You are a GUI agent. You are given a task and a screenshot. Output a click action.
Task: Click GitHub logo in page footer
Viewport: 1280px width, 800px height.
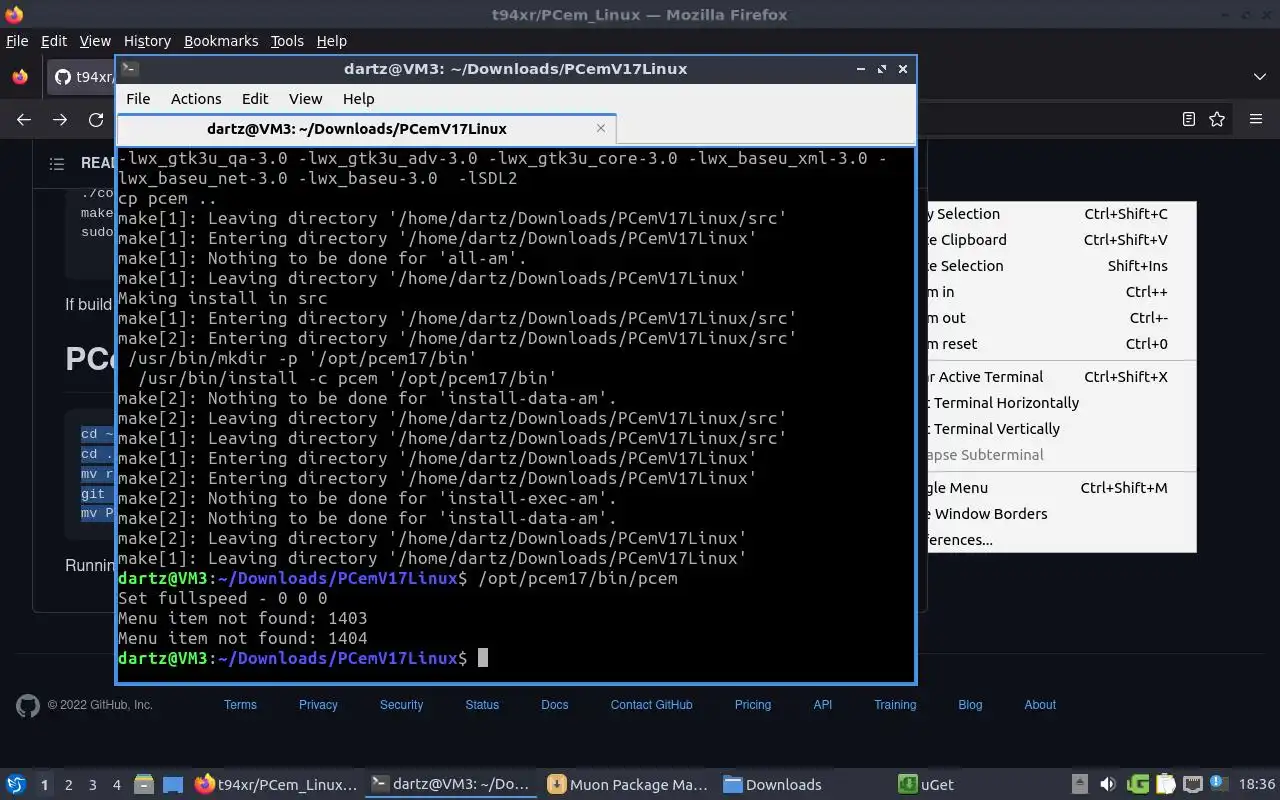pos(28,705)
